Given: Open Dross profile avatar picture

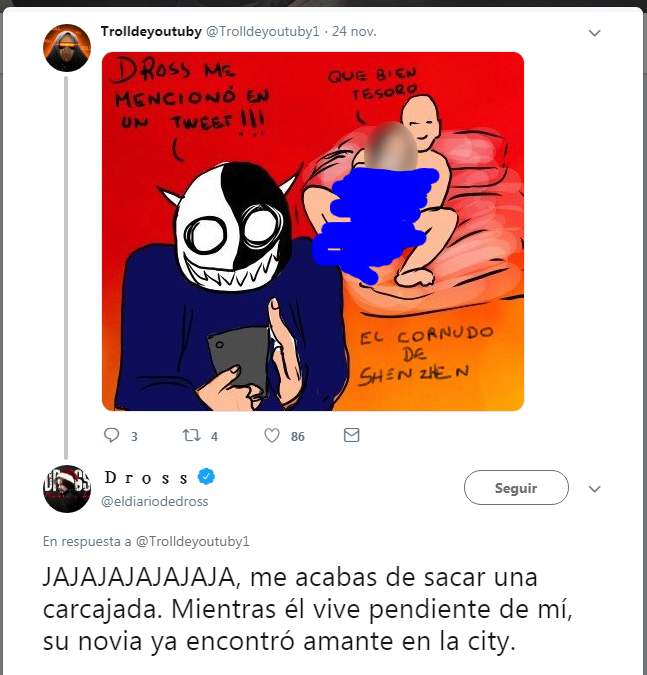Looking at the screenshot, I should tap(67, 489).
